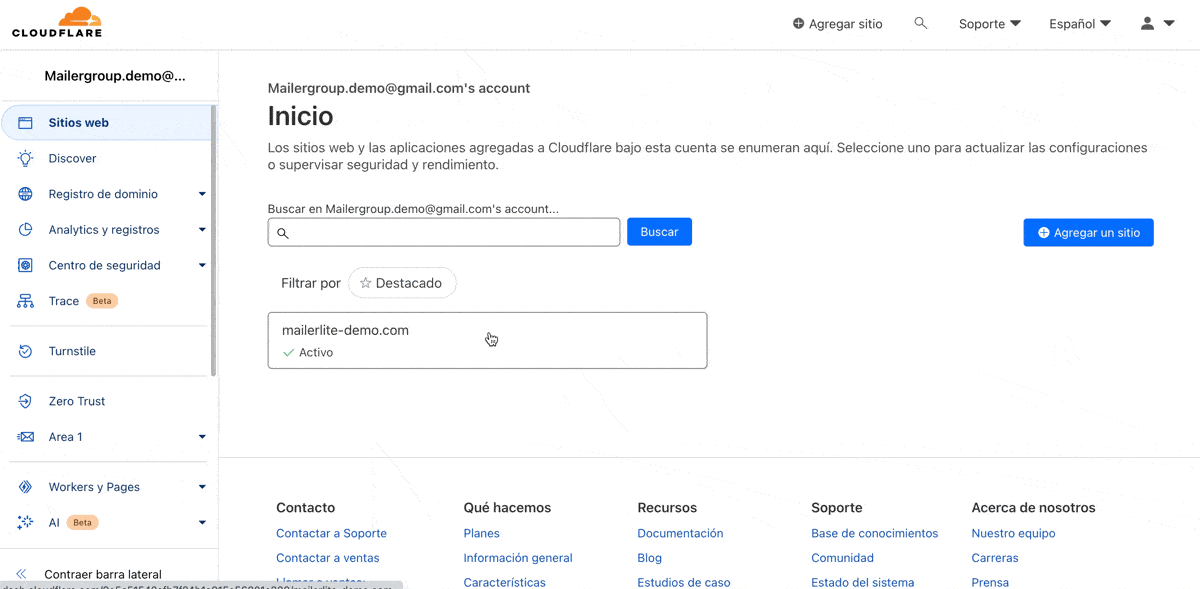
Task: Open Estudios de caso link
Action: tap(684, 582)
